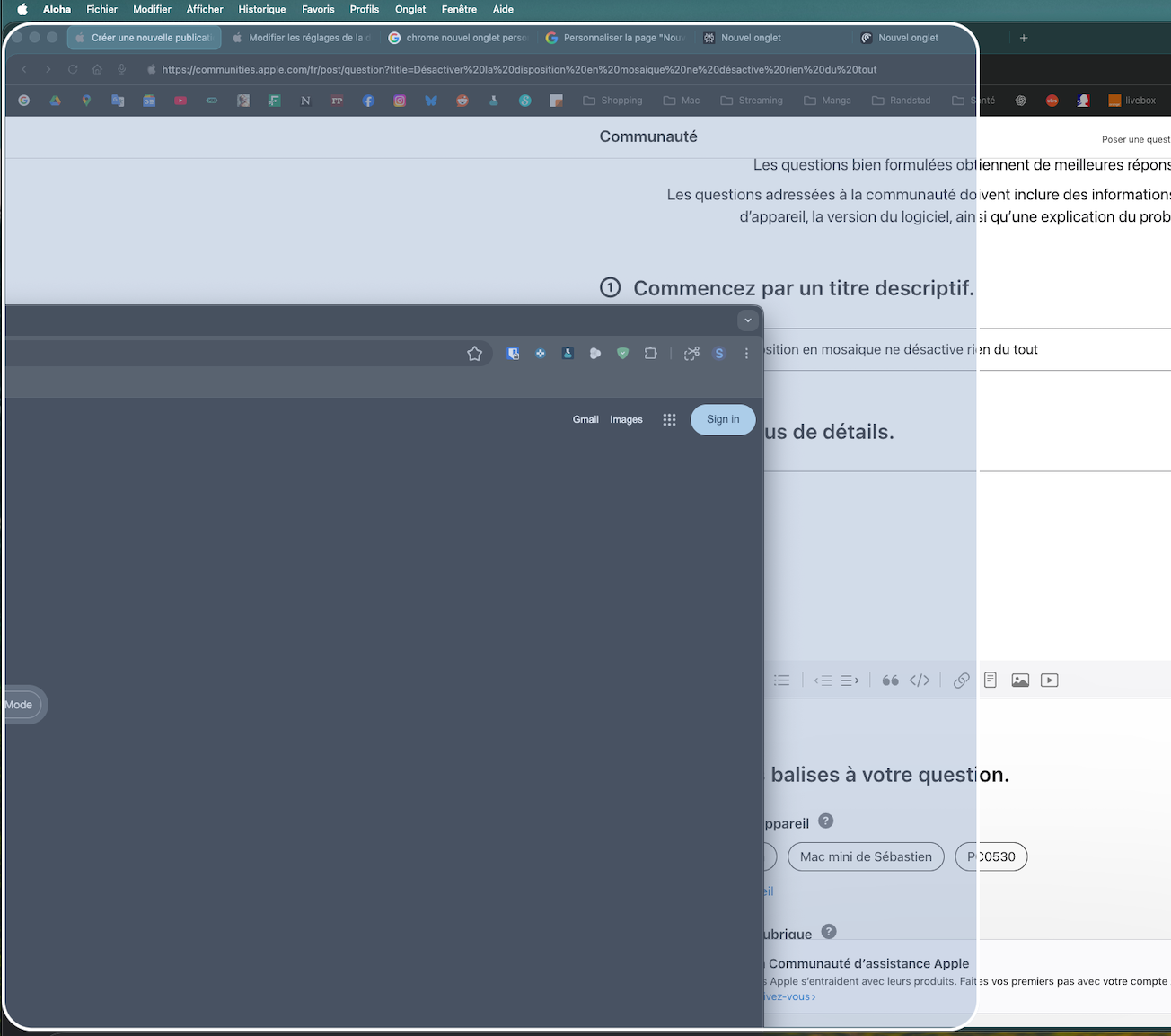The image size is (1171, 1036).
Task: Open the Historique menu
Action: 261,9
